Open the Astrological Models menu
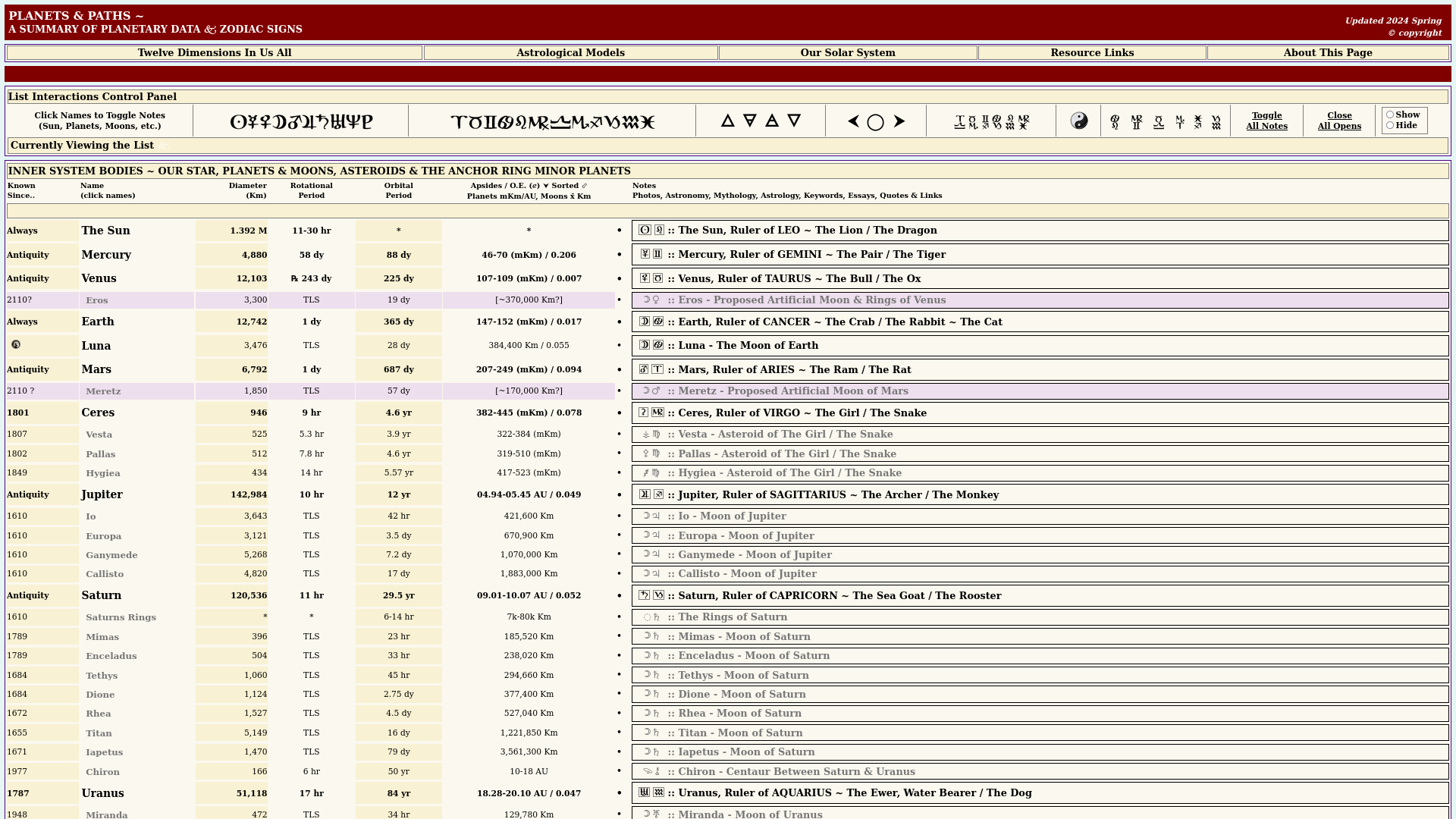Image resolution: width=1456 pixels, height=819 pixels. [570, 53]
